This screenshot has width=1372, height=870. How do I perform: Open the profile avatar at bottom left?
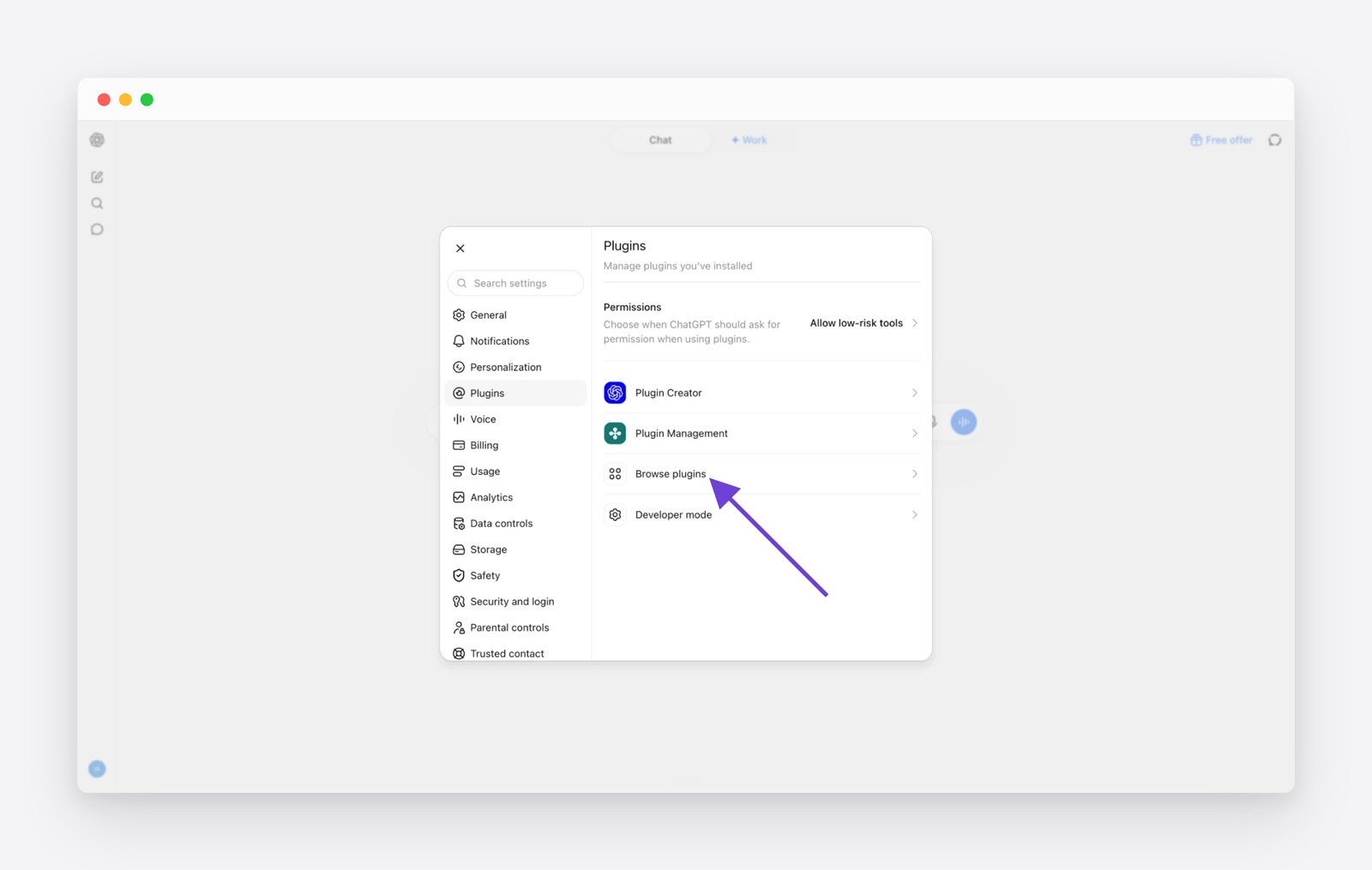97,769
